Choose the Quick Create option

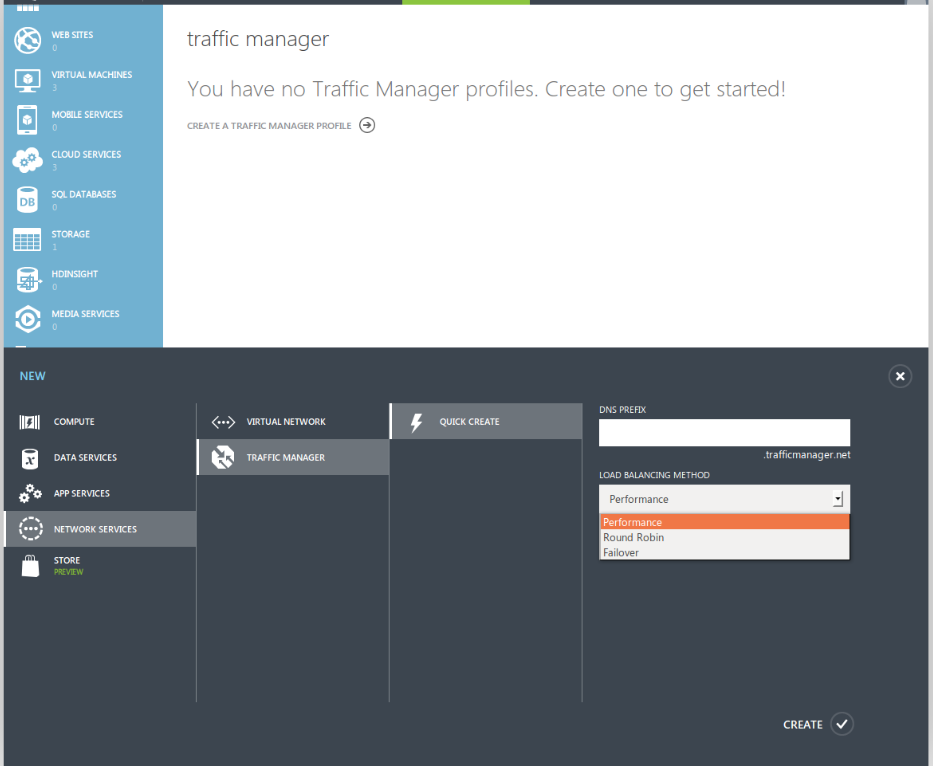[x=486, y=421]
